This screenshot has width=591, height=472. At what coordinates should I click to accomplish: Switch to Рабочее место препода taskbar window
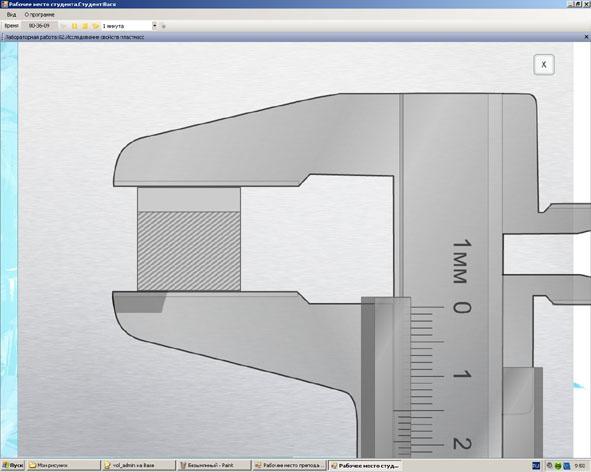coord(290,466)
